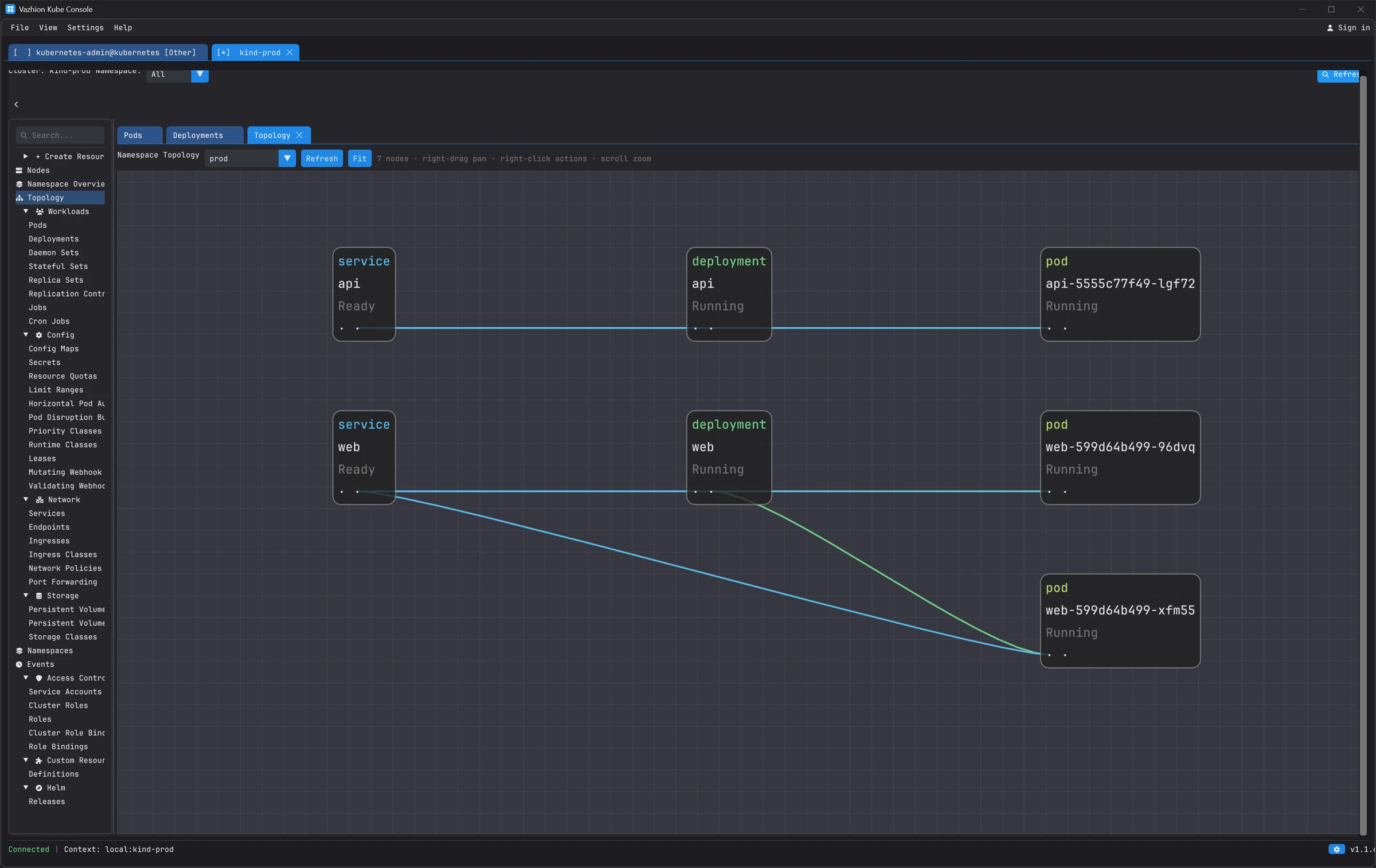This screenshot has height=868, width=1376.
Task: Collapse the Storage section arrow
Action: [26, 596]
